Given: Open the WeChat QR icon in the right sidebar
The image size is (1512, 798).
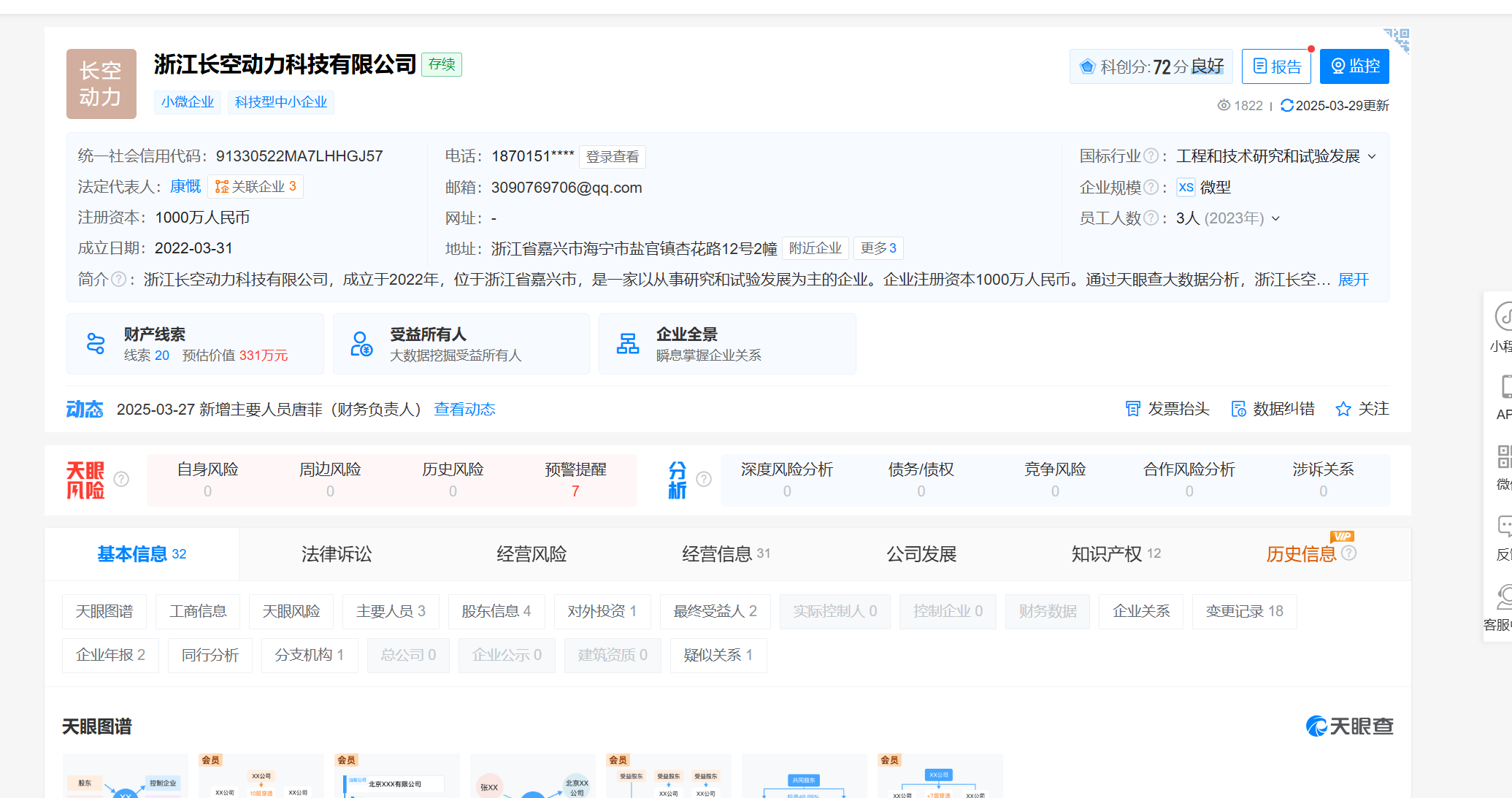Looking at the screenshot, I should coord(1504,457).
